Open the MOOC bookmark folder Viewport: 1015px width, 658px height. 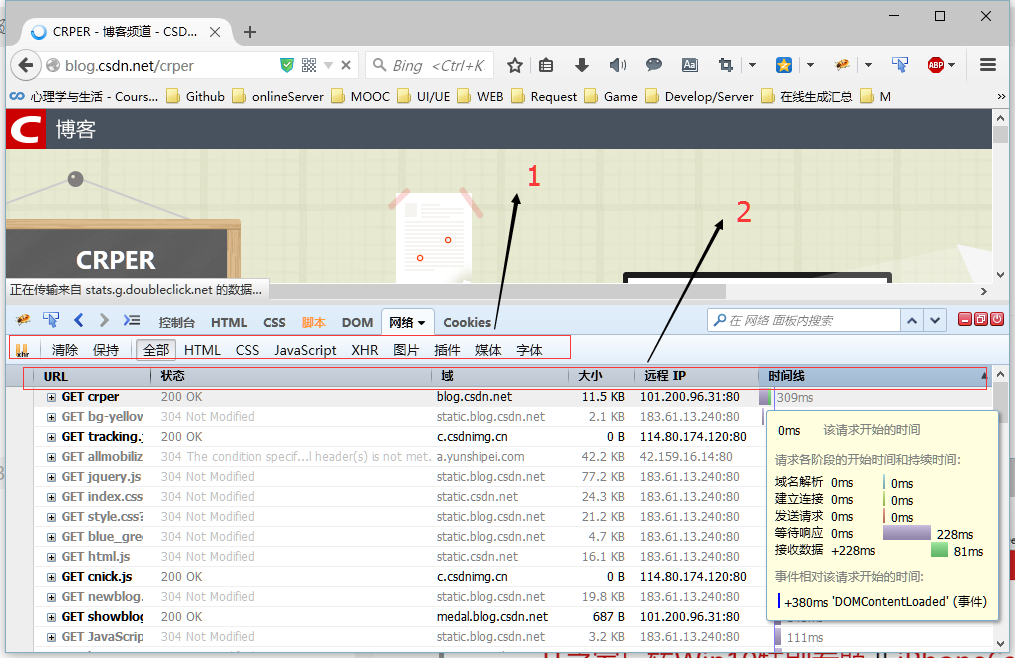(x=361, y=96)
